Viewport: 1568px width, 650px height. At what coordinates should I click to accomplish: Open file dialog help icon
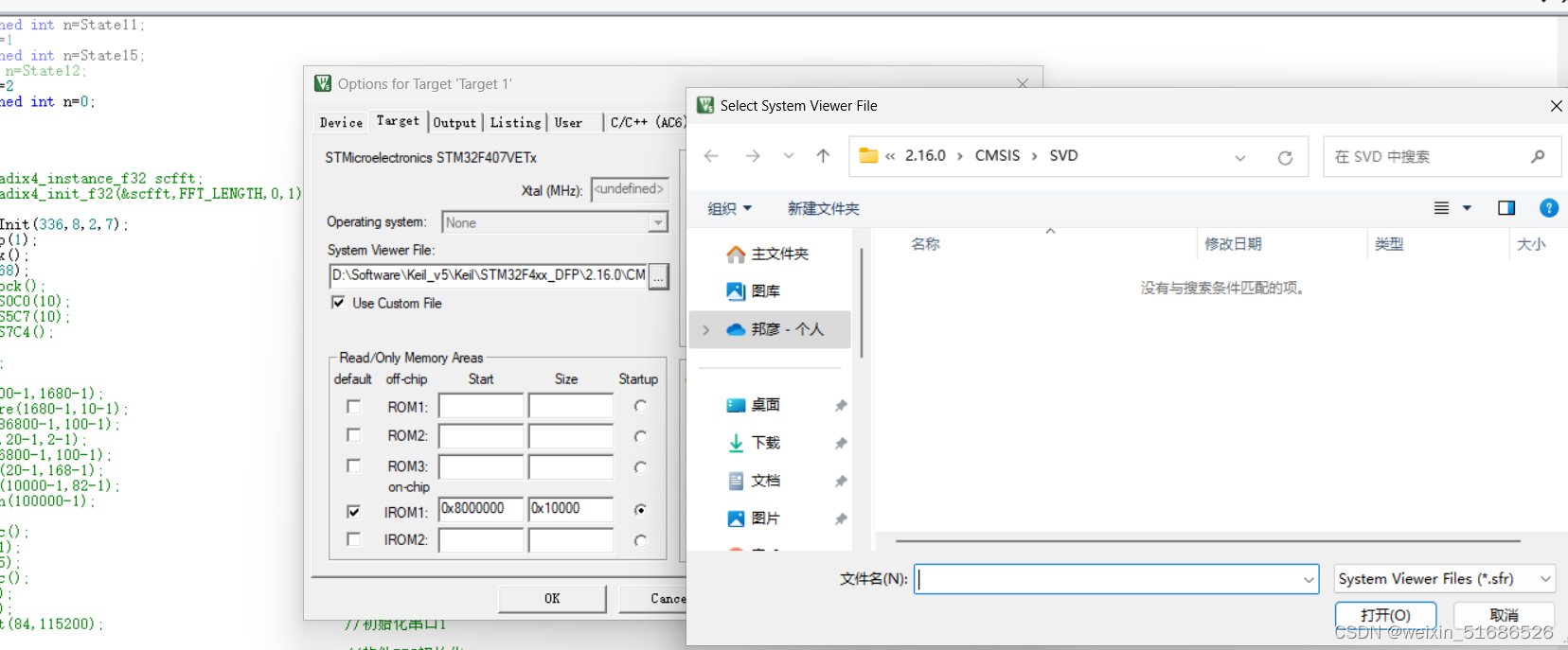tap(1549, 208)
